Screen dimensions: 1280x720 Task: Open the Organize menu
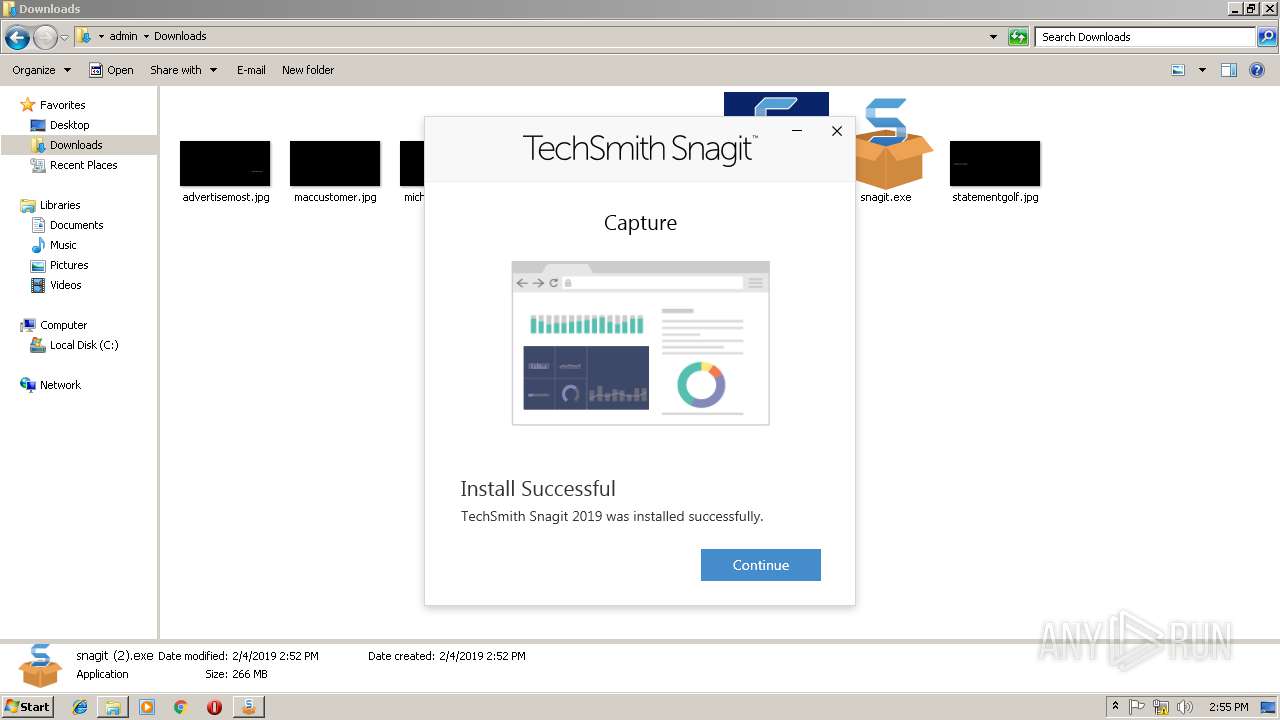click(x=42, y=70)
